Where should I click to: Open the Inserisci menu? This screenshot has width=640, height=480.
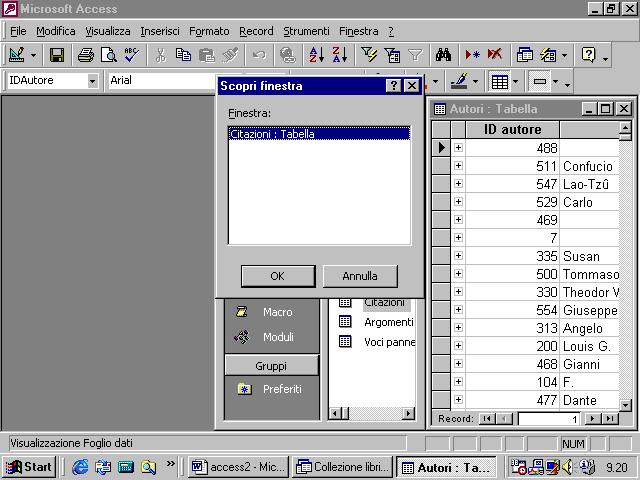(x=160, y=31)
